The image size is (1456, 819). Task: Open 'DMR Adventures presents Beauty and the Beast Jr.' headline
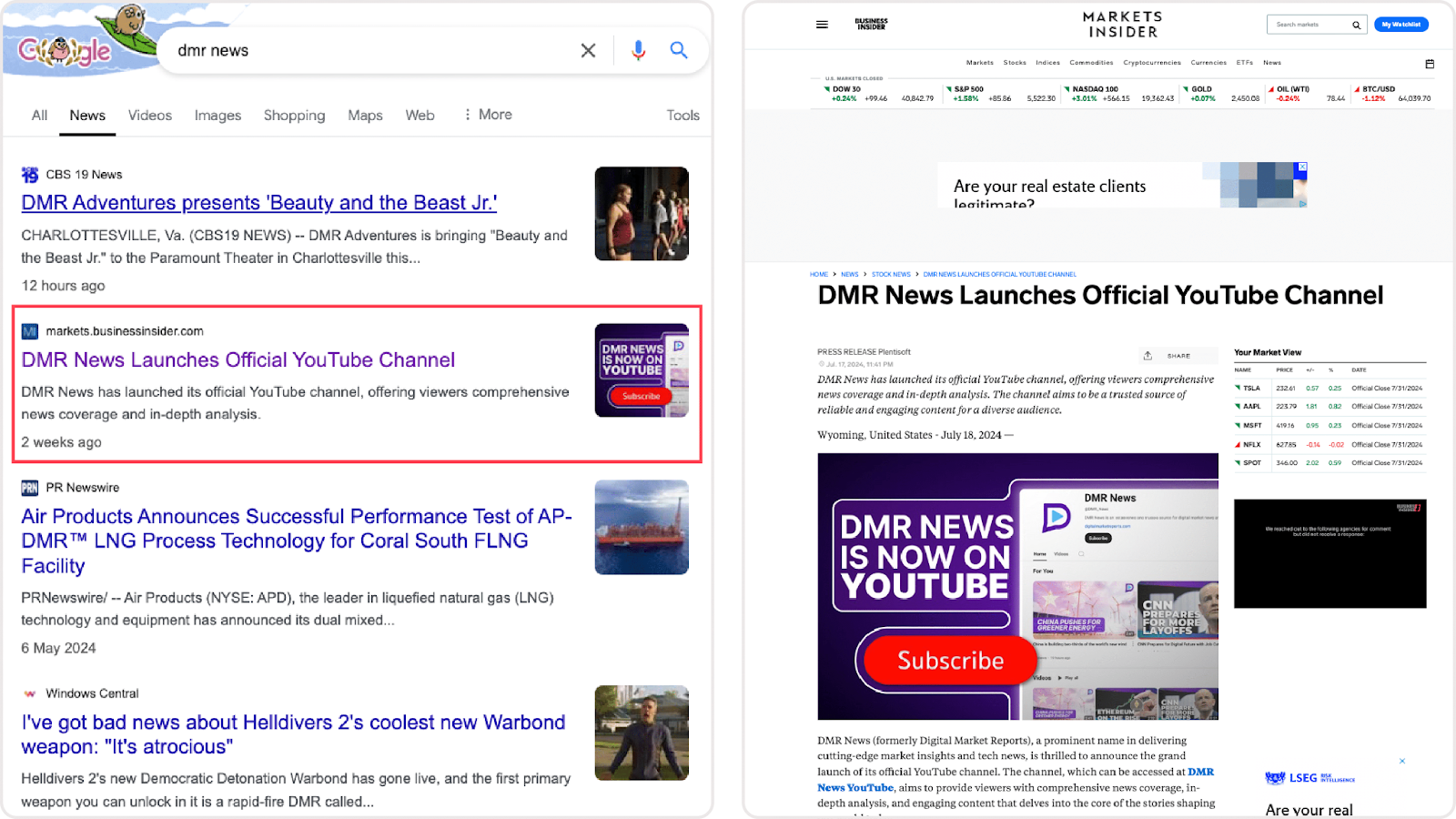pyautogui.click(x=259, y=203)
